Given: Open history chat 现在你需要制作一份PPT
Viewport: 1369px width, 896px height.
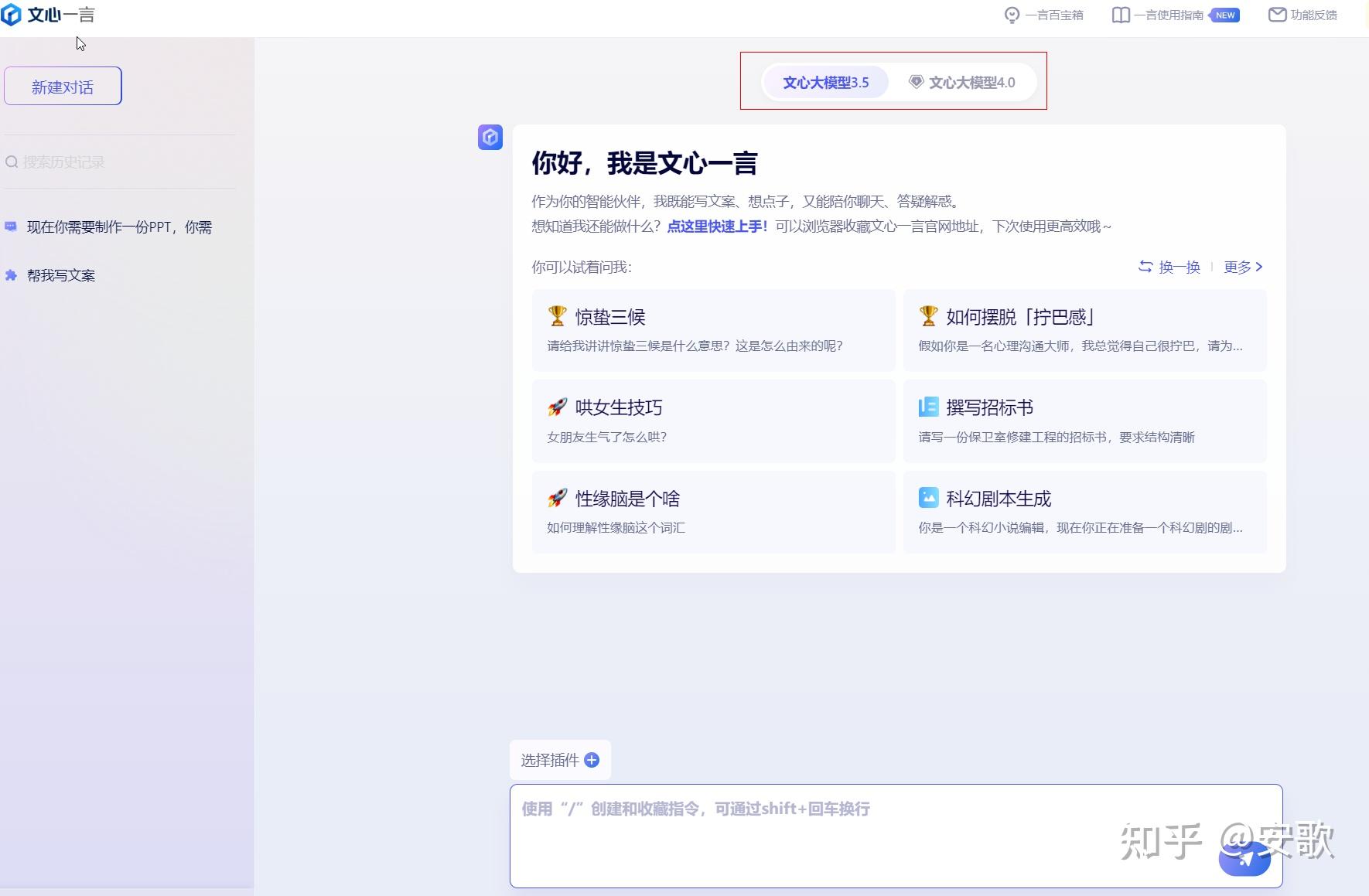Looking at the screenshot, I should (x=120, y=227).
